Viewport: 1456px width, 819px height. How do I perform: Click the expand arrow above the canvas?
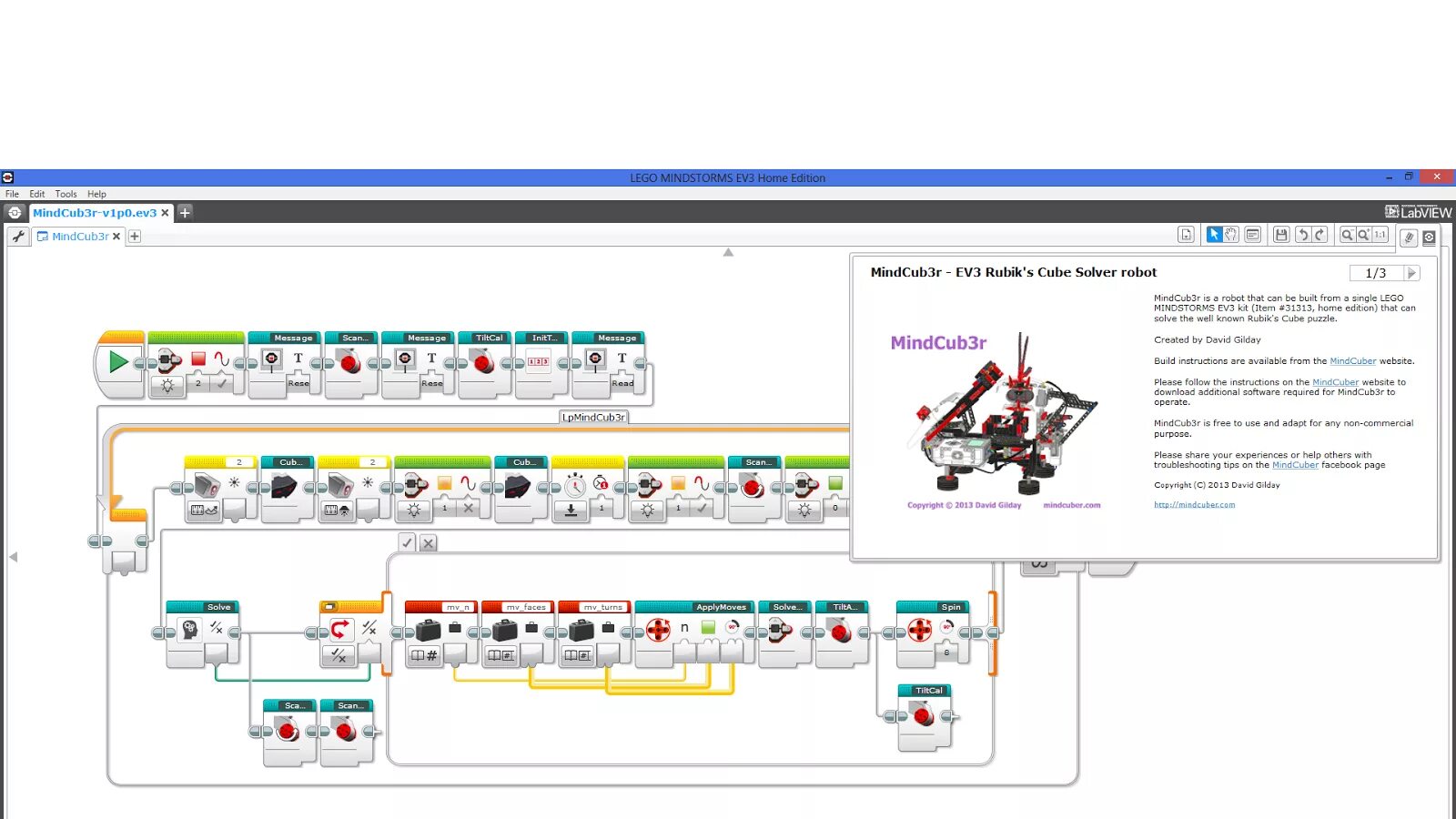tap(728, 252)
